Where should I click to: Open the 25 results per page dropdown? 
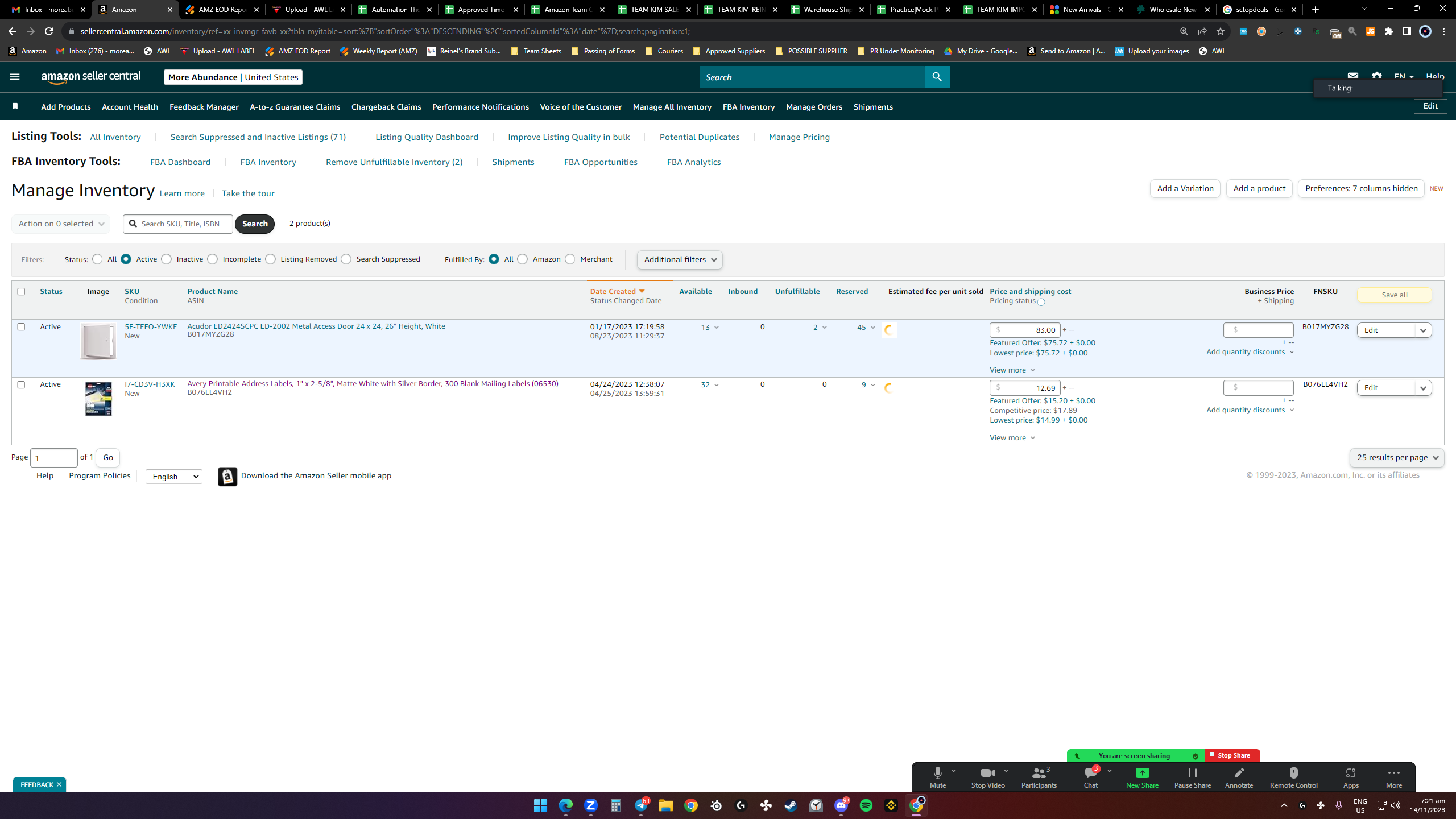tap(1397, 457)
